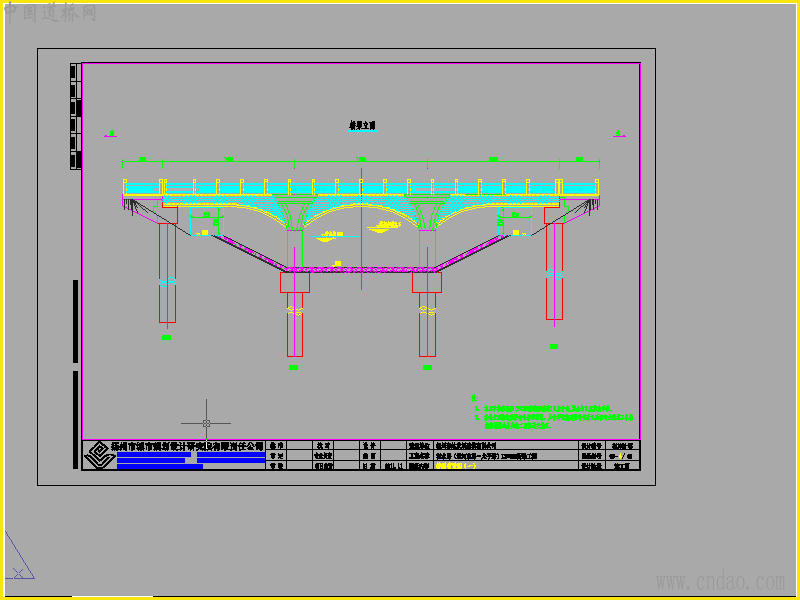Click the left direction marker above the bridge
This screenshot has width=800, height=600.
click(x=111, y=134)
